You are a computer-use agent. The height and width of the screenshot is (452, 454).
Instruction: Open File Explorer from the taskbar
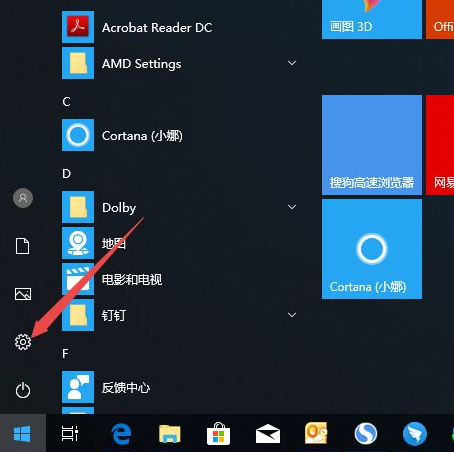(x=170, y=434)
